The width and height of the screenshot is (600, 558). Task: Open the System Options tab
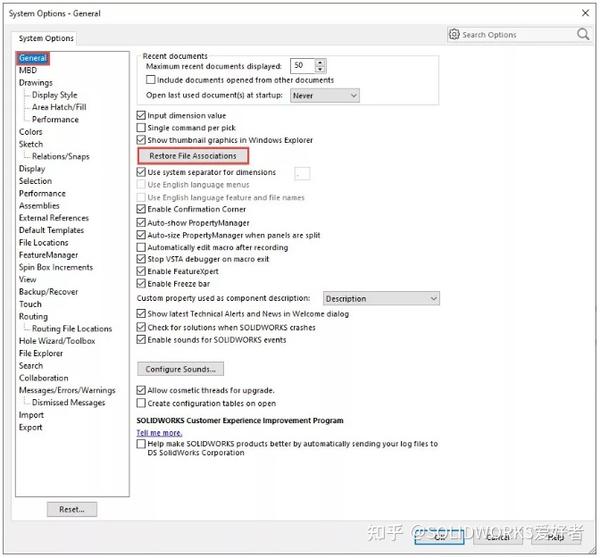[x=46, y=38]
